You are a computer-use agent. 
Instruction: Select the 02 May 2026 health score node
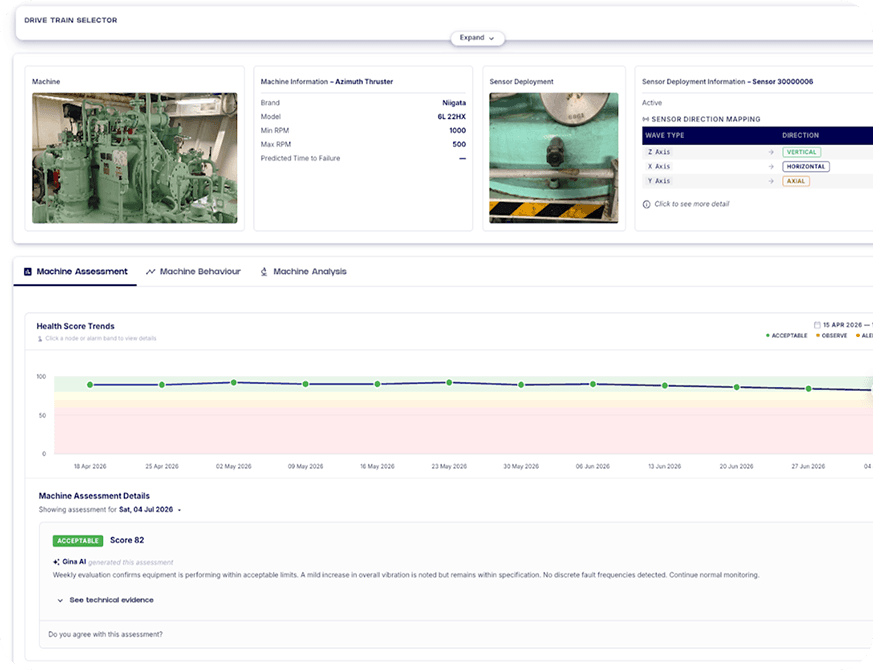(234, 383)
